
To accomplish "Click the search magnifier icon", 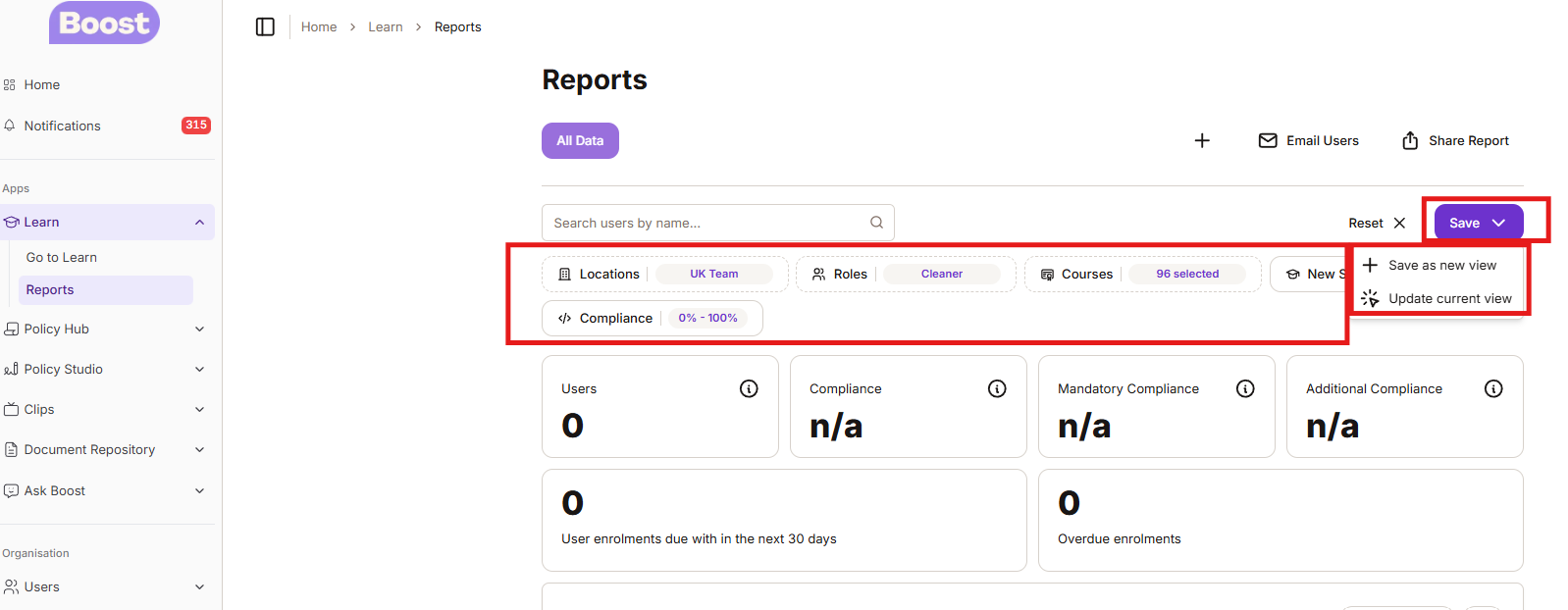I will [x=876, y=223].
